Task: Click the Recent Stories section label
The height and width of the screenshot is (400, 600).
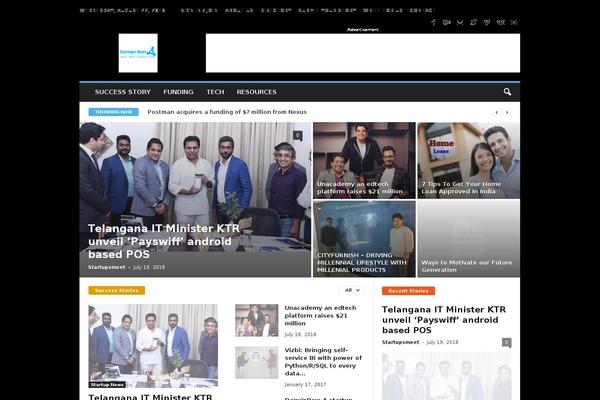Action: (x=408, y=291)
